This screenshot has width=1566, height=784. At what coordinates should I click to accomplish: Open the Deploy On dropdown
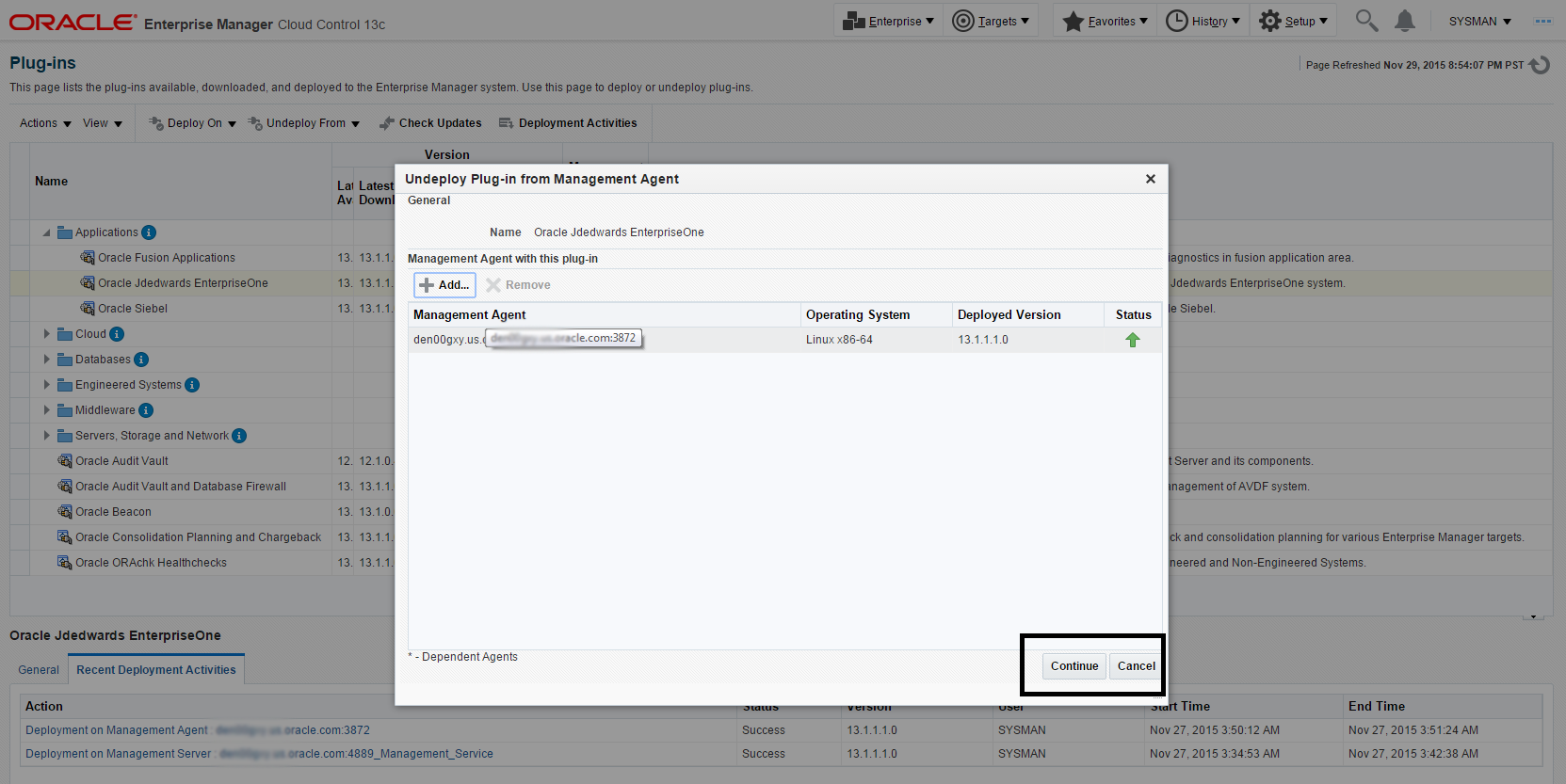193,123
